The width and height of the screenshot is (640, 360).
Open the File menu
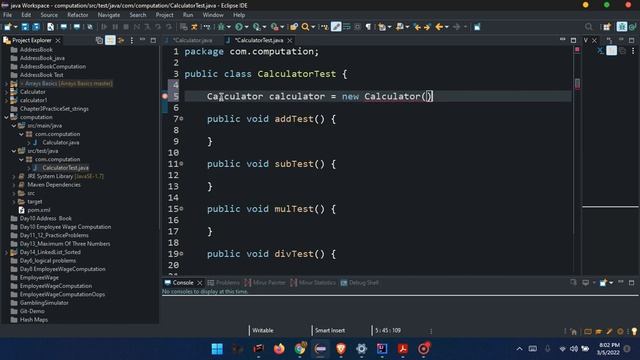7,15
